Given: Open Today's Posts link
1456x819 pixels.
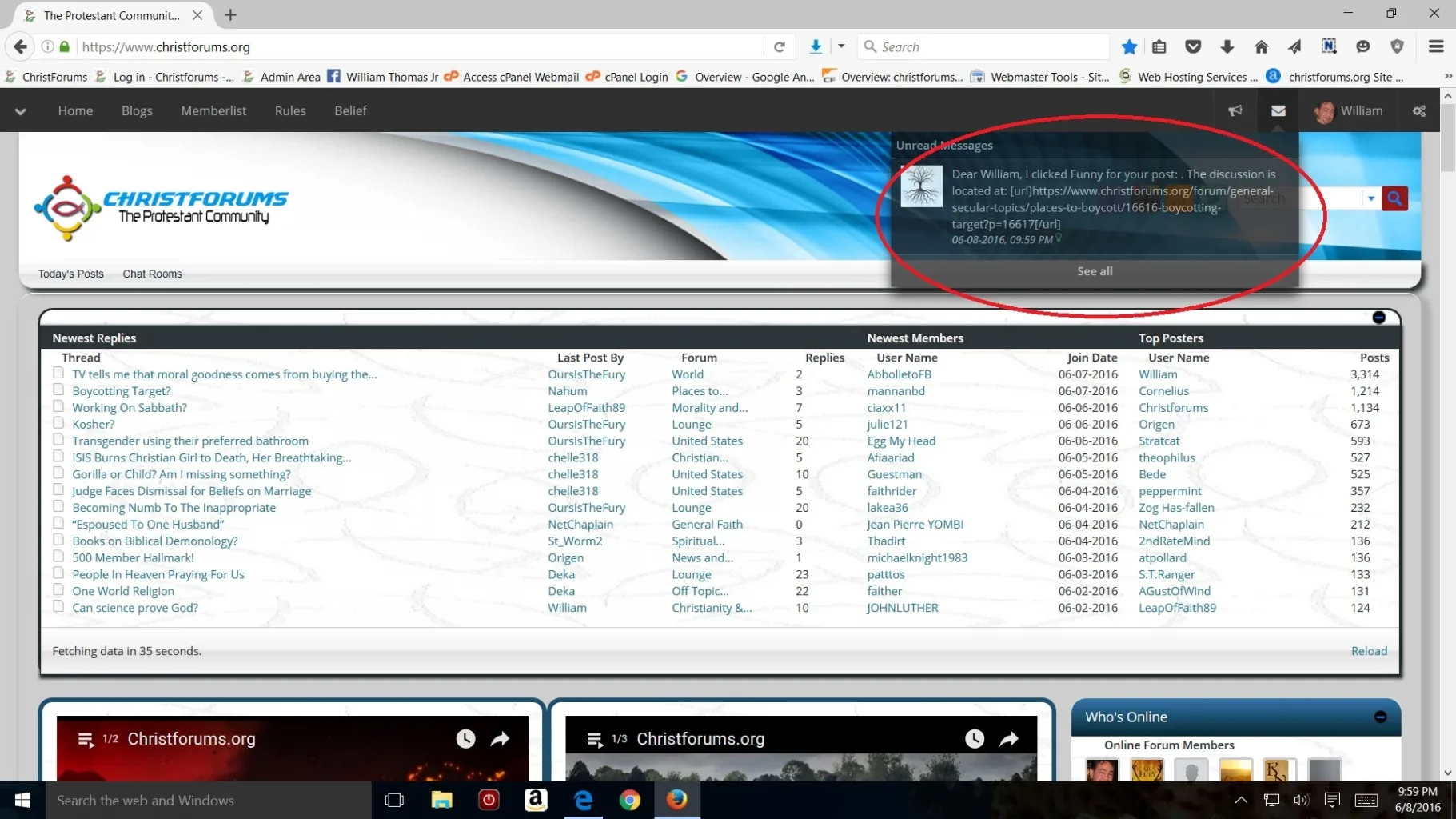Looking at the screenshot, I should [x=71, y=274].
